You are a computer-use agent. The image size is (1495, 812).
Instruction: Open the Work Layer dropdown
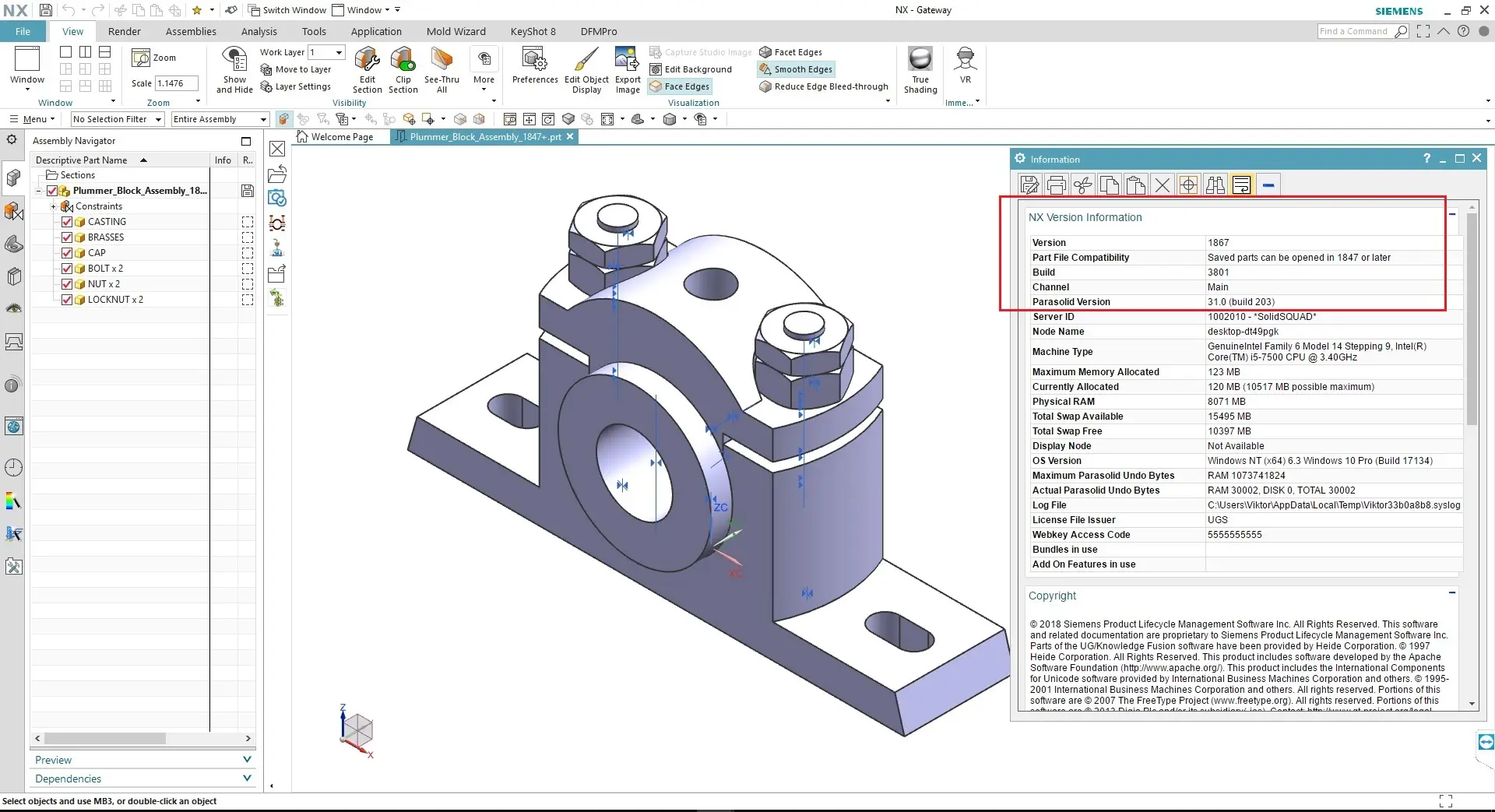pyautogui.click(x=339, y=52)
